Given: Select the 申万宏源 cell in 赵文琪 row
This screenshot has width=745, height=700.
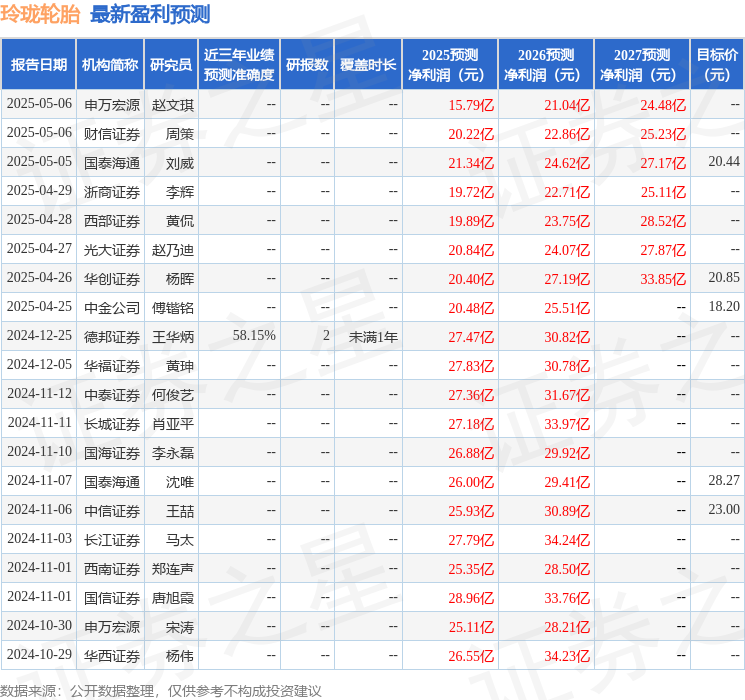Looking at the screenshot, I should coord(112,105).
